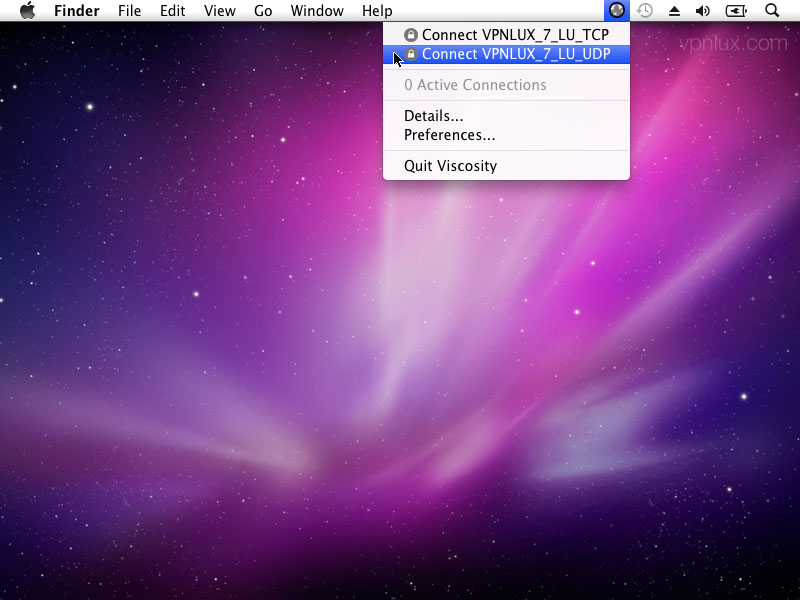Open the Window menu
Image resolution: width=800 pixels, height=600 pixels.
pos(317,11)
